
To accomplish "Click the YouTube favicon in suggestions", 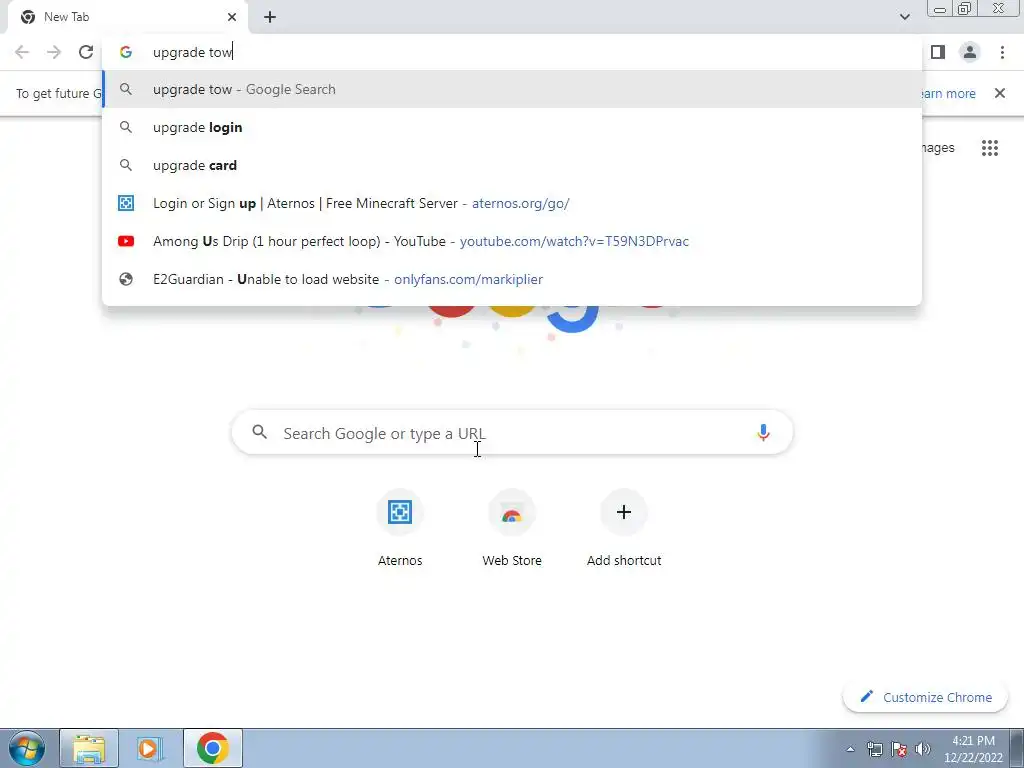I will pyautogui.click(x=126, y=241).
